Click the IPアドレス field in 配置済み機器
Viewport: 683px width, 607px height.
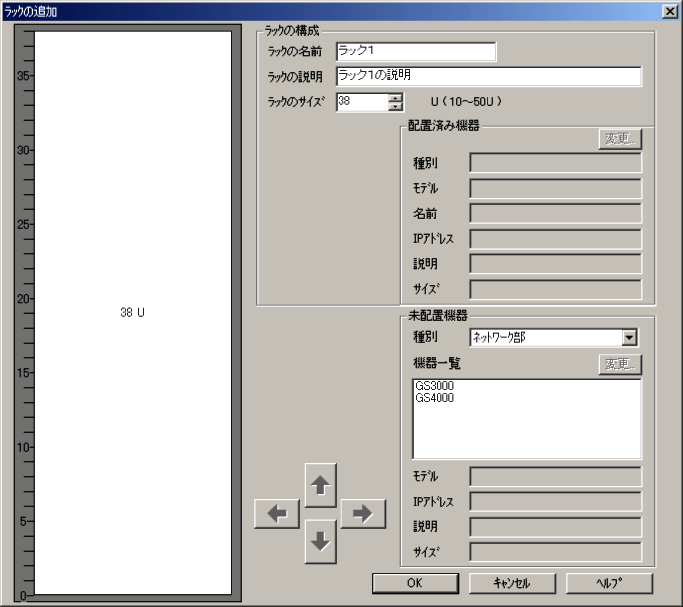(555, 239)
